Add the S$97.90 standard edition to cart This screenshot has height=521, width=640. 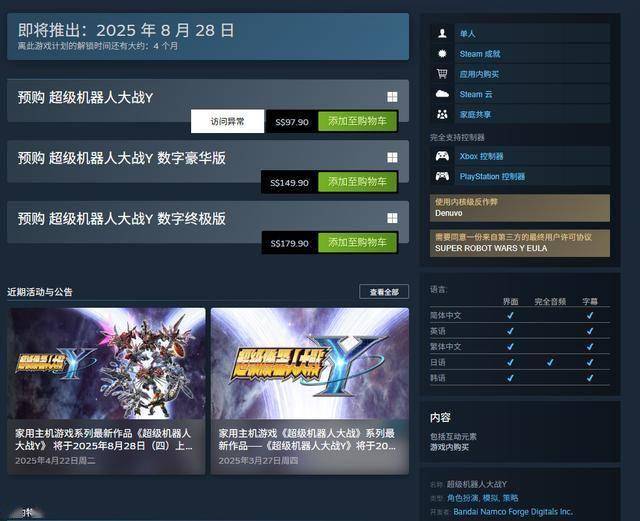pos(357,121)
